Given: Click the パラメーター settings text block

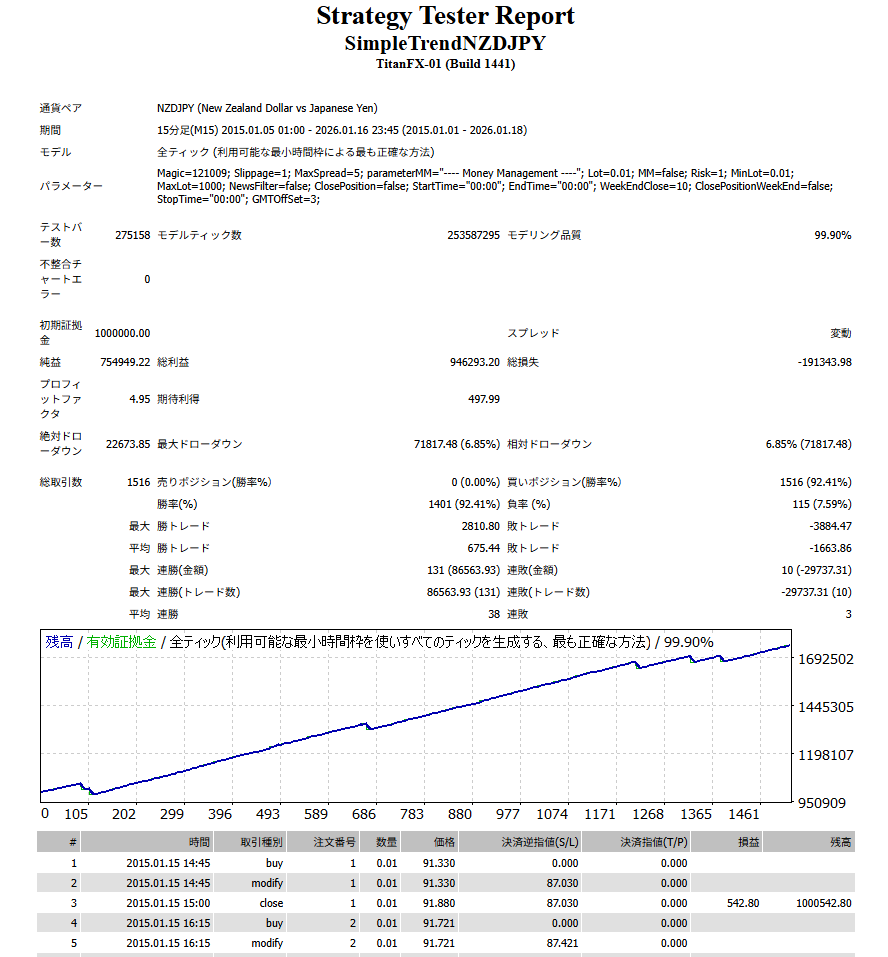Looking at the screenshot, I should (495, 186).
